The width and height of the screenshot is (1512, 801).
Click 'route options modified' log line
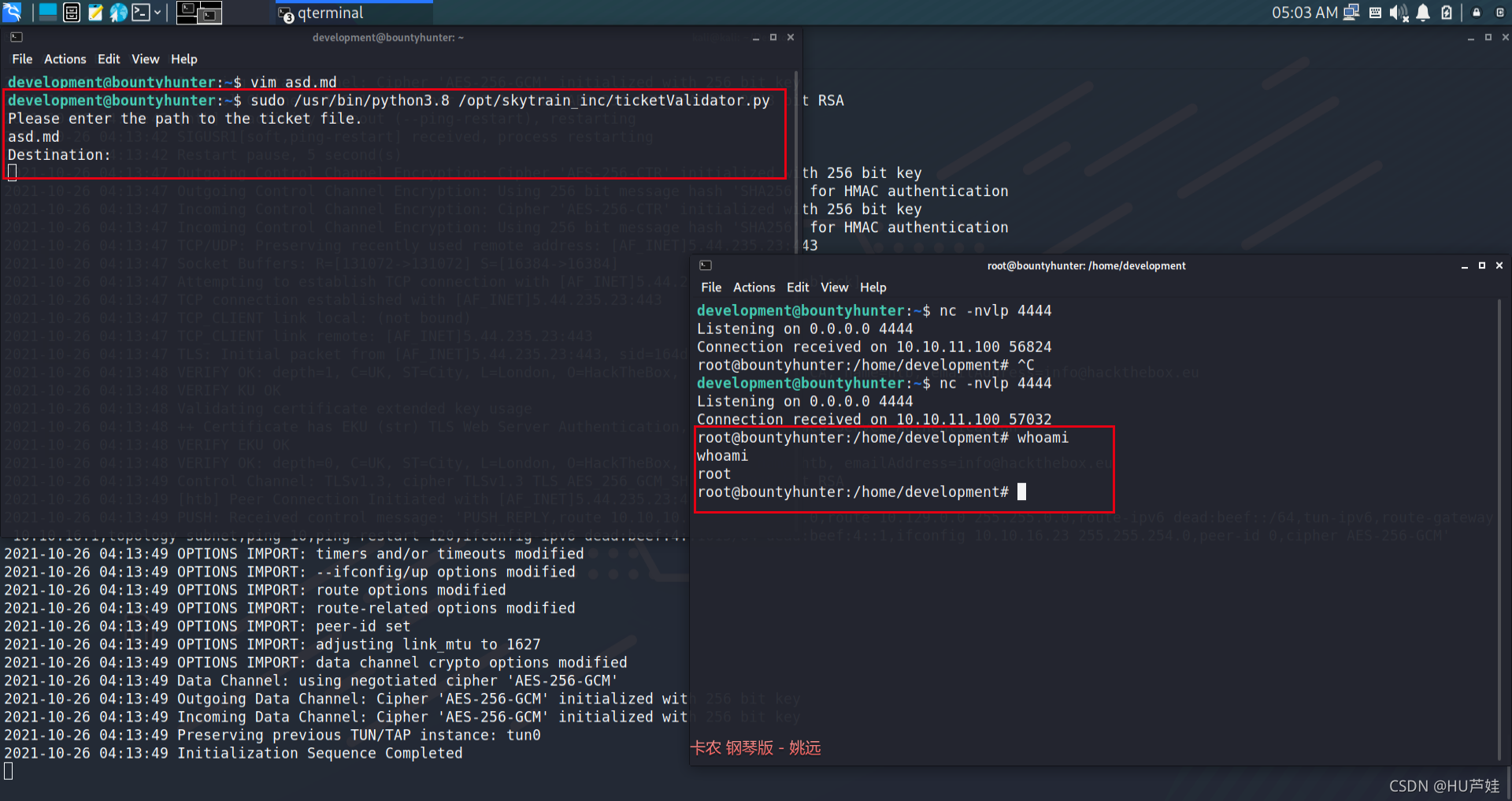[x=255, y=590]
